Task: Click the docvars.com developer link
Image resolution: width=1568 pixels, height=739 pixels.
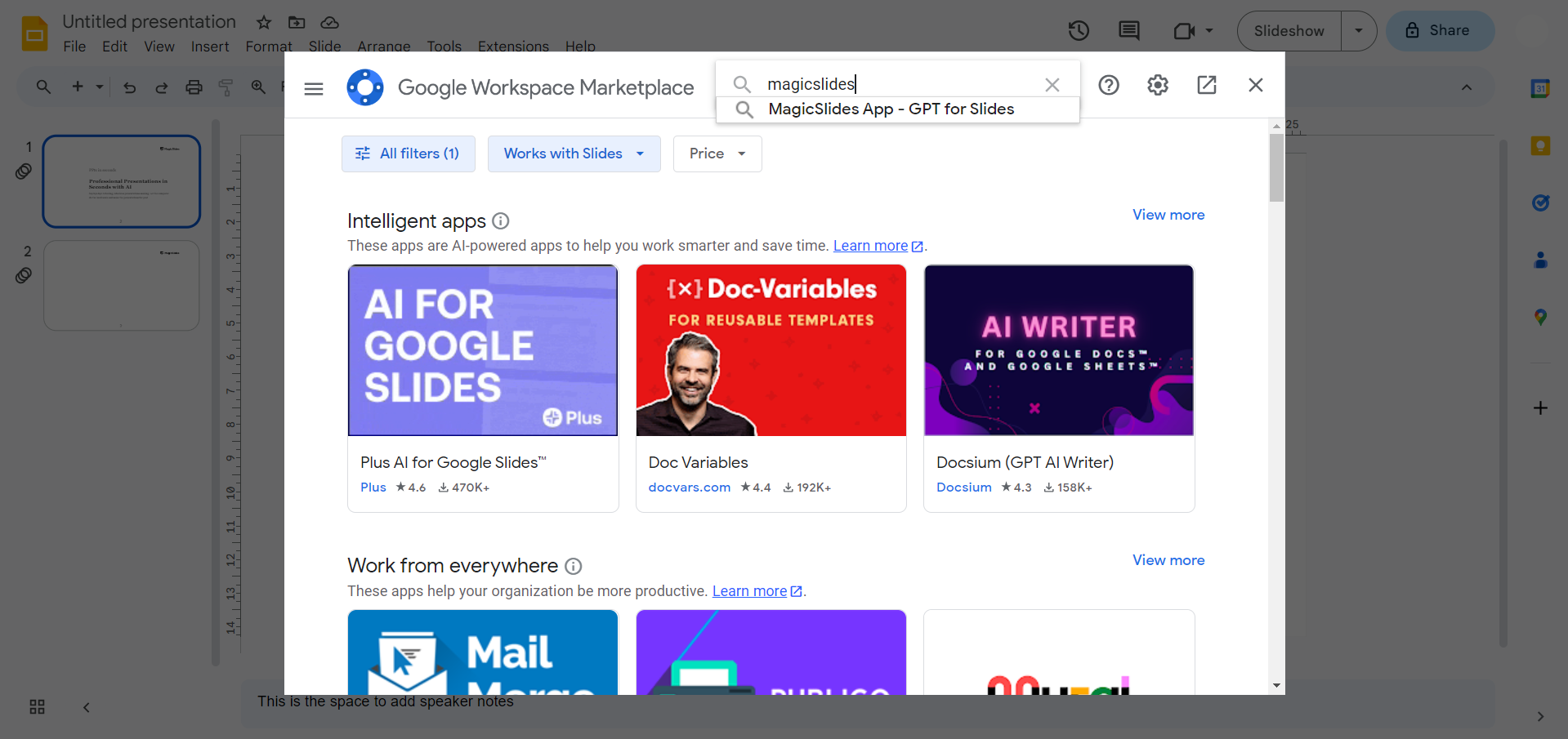Action: click(690, 487)
